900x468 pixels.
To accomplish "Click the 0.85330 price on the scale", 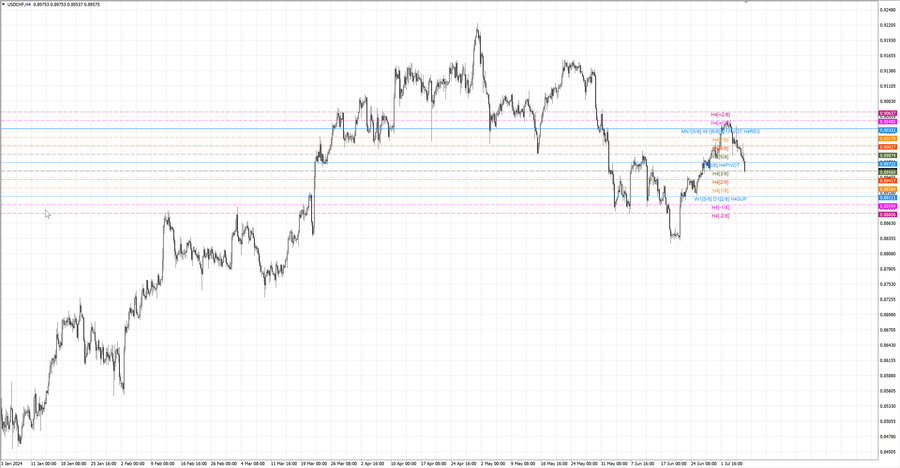I will click(x=887, y=406).
